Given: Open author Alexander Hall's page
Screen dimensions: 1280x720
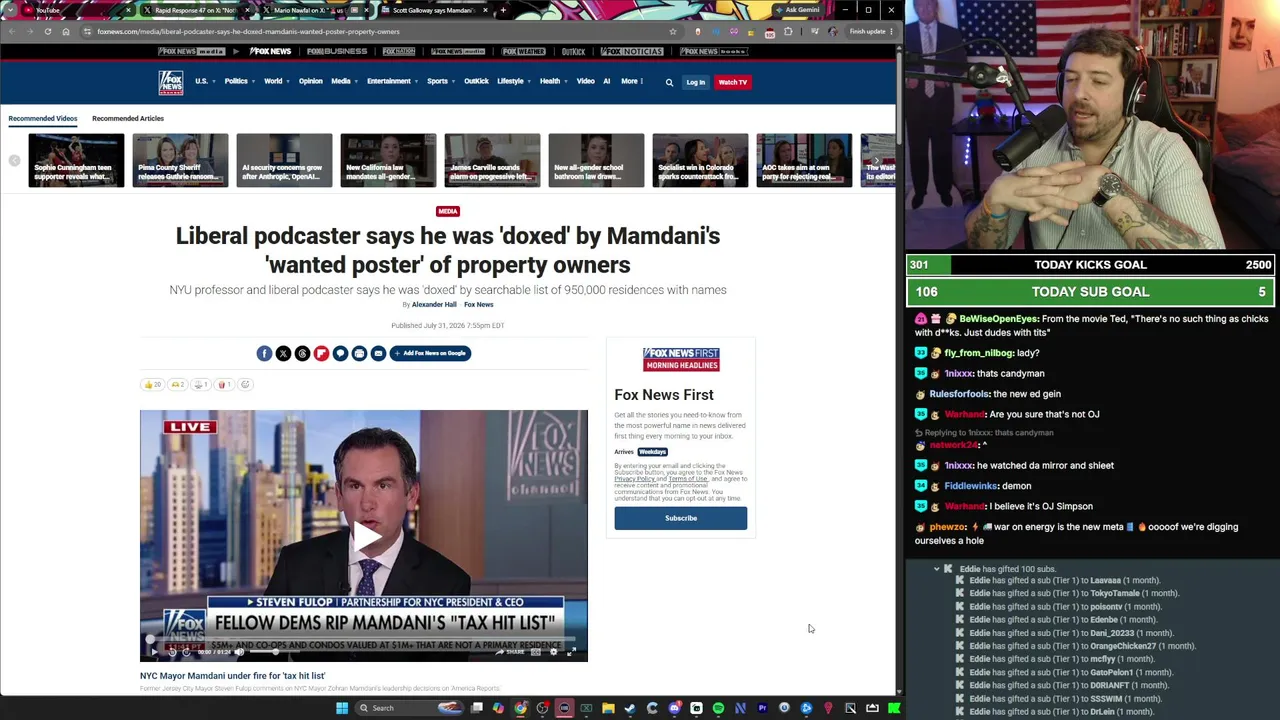Looking at the screenshot, I should click(434, 304).
